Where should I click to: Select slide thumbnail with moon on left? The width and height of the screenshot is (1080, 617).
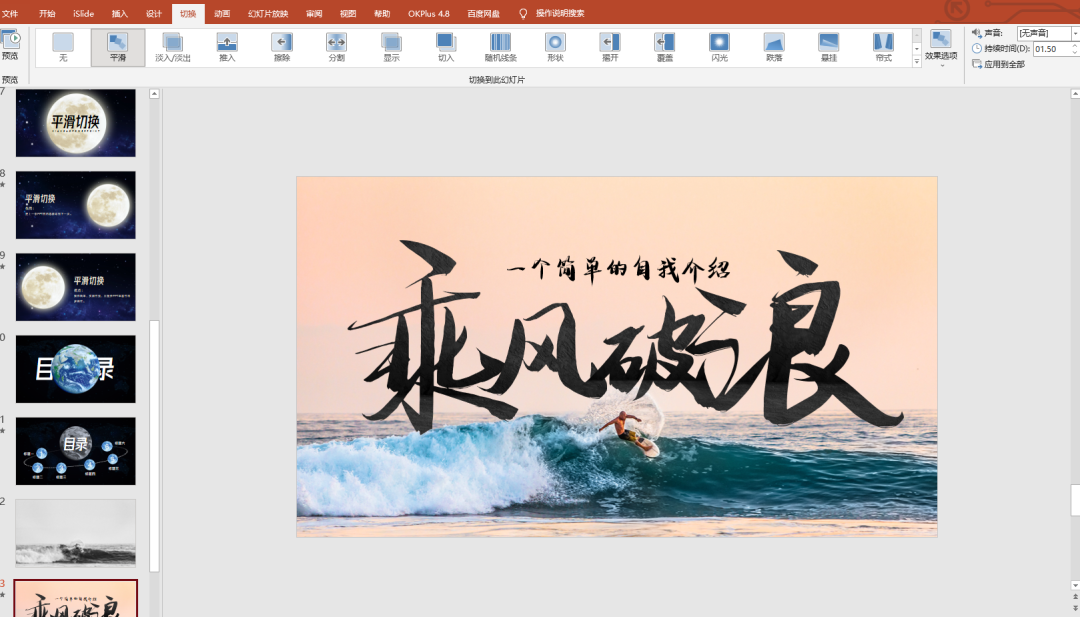[76, 287]
